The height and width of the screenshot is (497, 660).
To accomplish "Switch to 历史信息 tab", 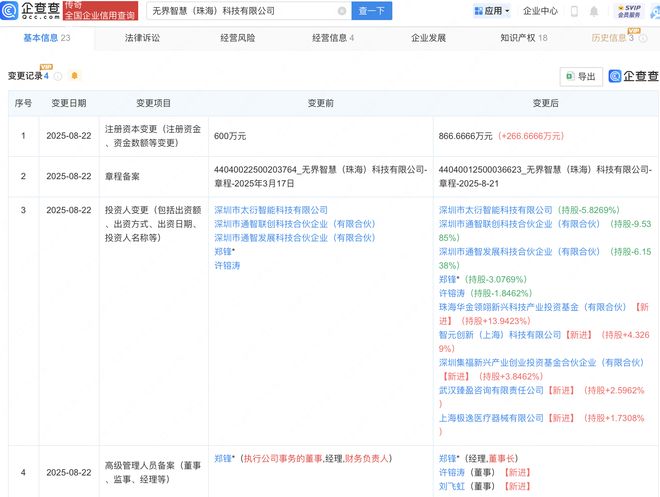I will pyautogui.click(x=612, y=38).
